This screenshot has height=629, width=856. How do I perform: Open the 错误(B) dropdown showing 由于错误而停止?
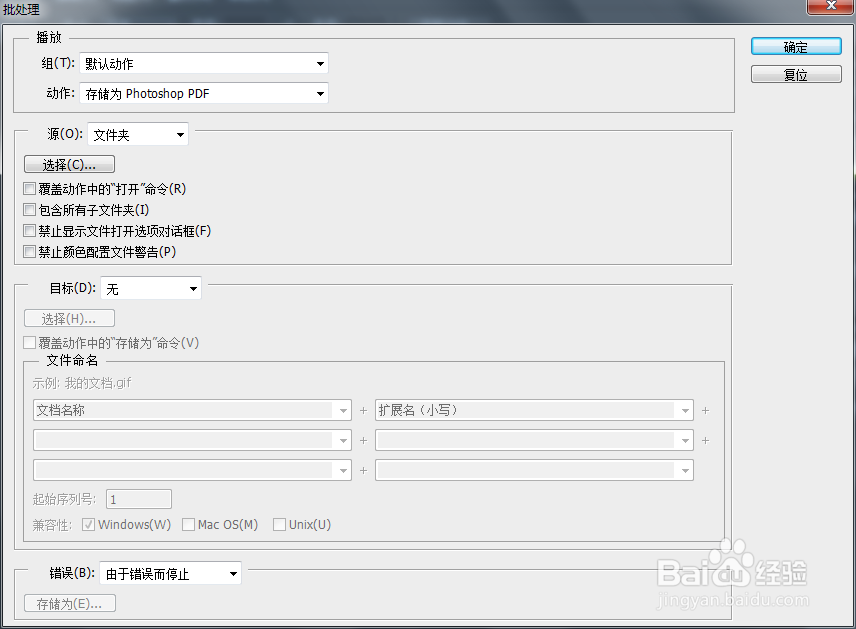[170, 573]
